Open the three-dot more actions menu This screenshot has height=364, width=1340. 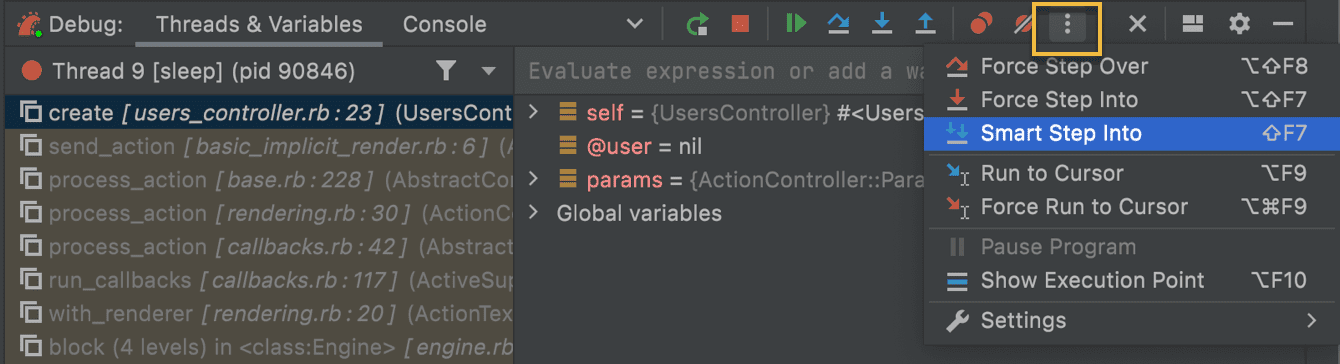(x=1067, y=25)
